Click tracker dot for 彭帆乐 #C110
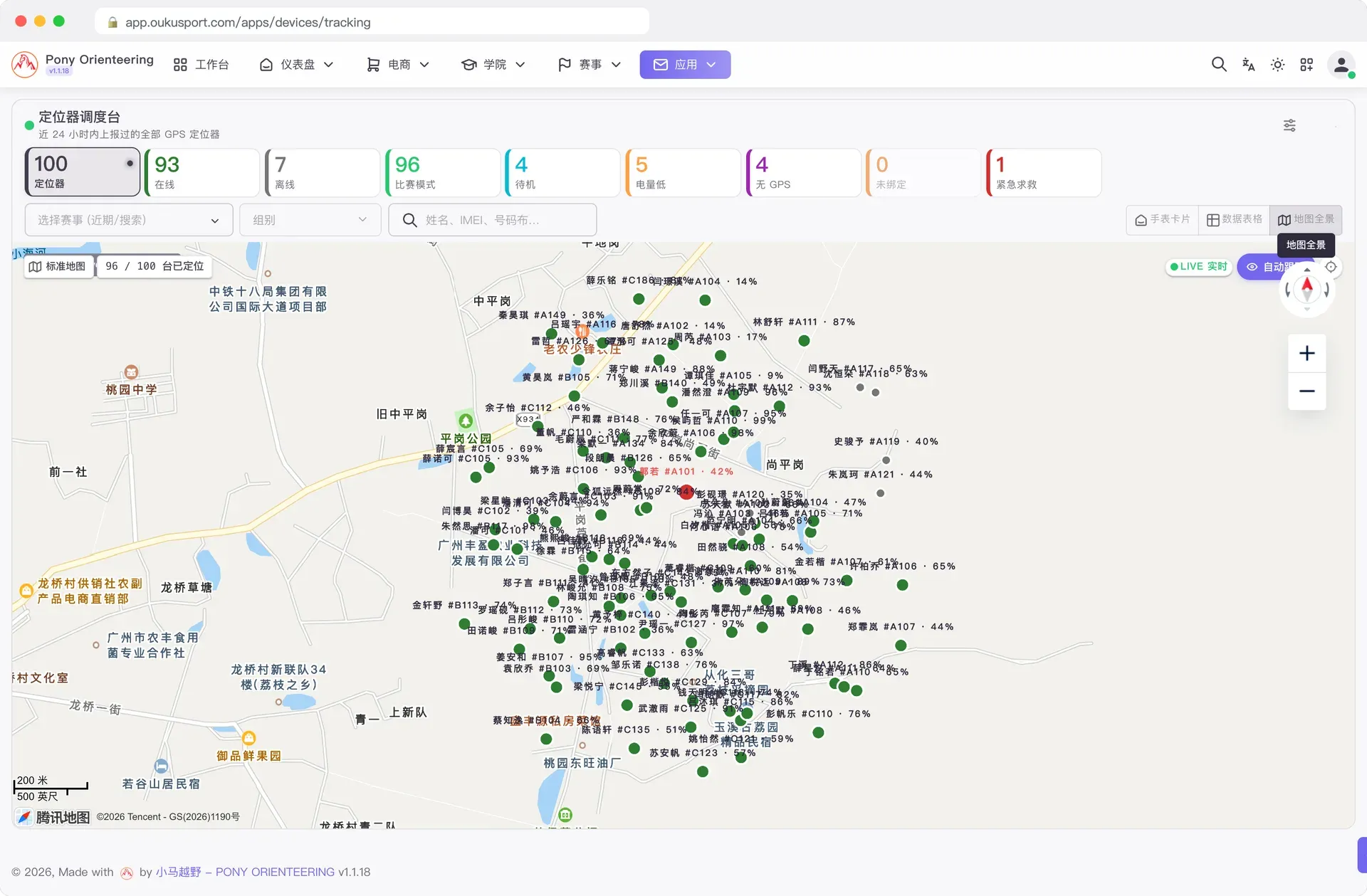 818,732
